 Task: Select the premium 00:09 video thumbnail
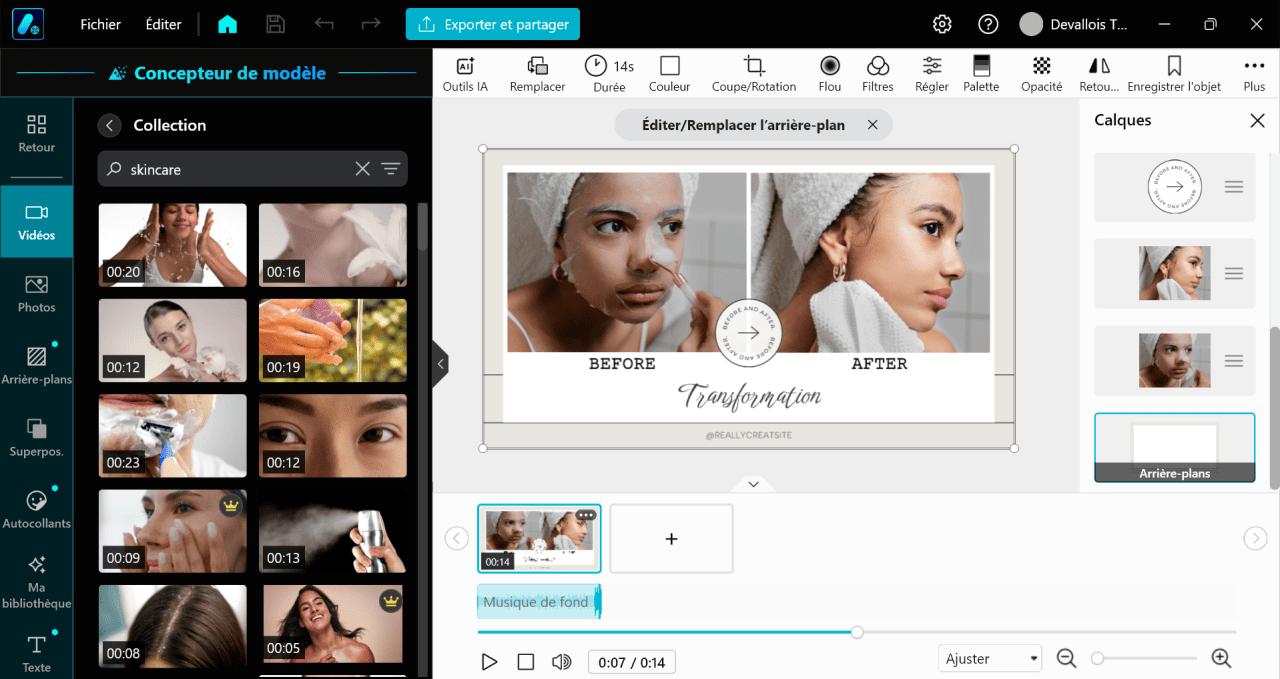coord(172,531)
